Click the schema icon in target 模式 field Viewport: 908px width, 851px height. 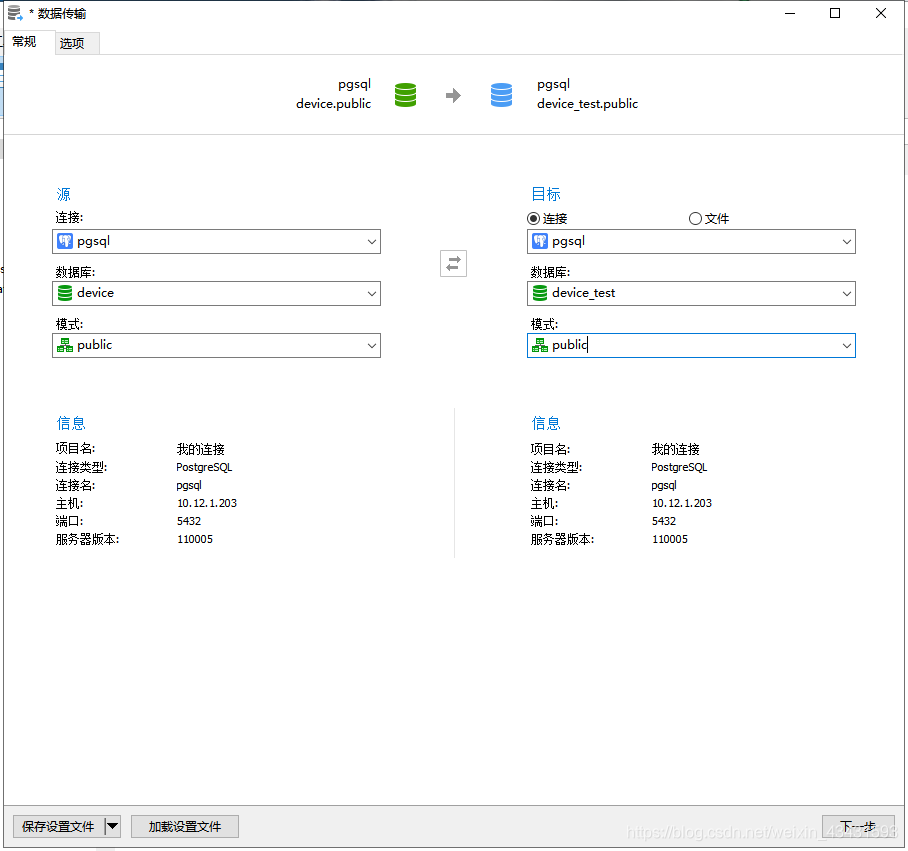(x=540, y=345)
